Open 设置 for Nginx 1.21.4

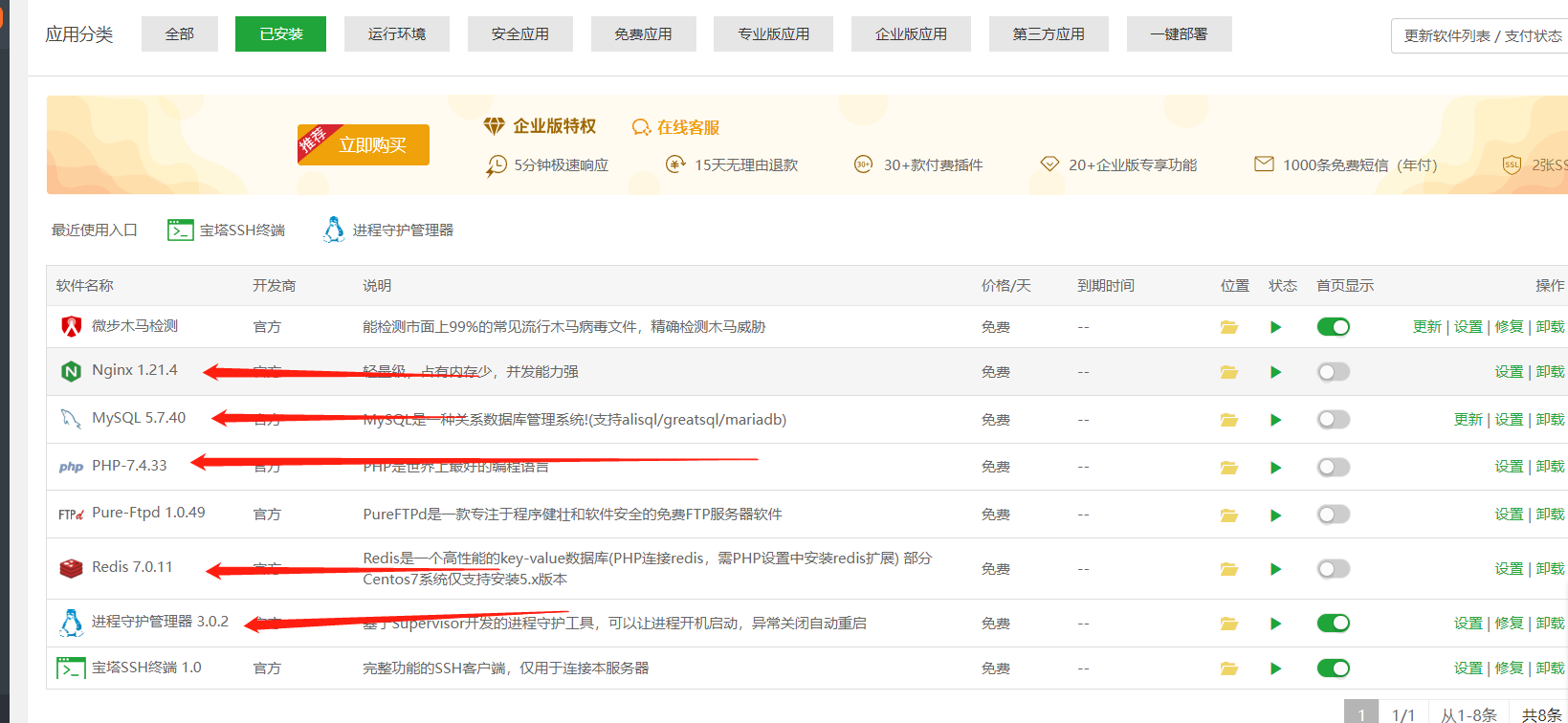1509,372
